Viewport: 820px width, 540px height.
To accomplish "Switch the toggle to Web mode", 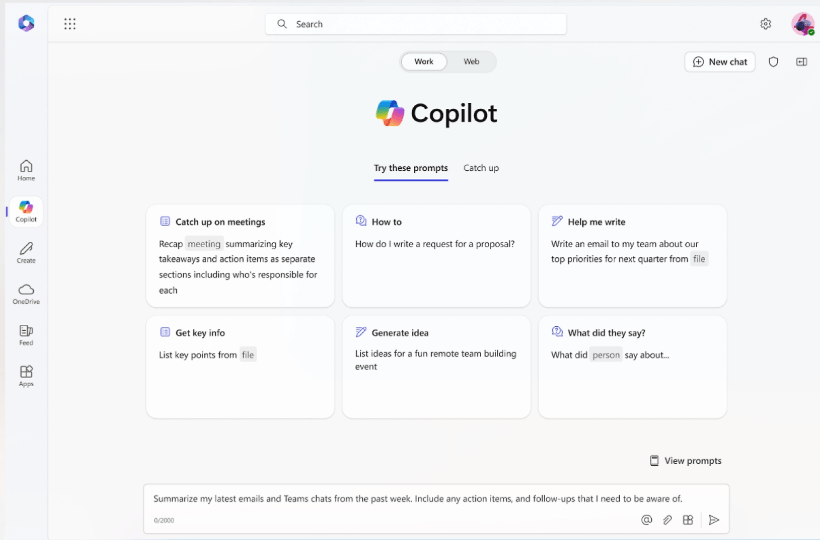I will click(x=471, y=62).
